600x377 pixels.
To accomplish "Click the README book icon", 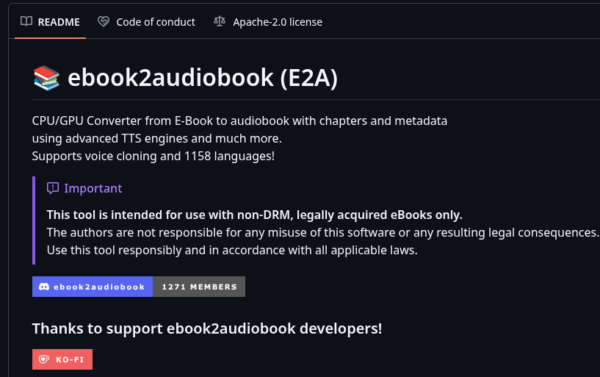I will point(26,21).
